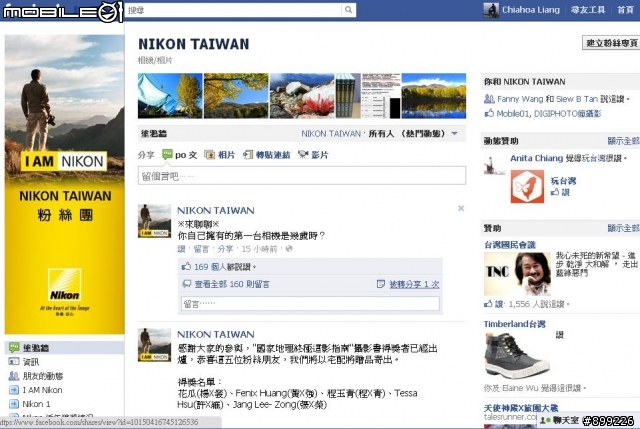640x429 pixels.
Task: Hide first post with X button
Action: tap(461, 208)
